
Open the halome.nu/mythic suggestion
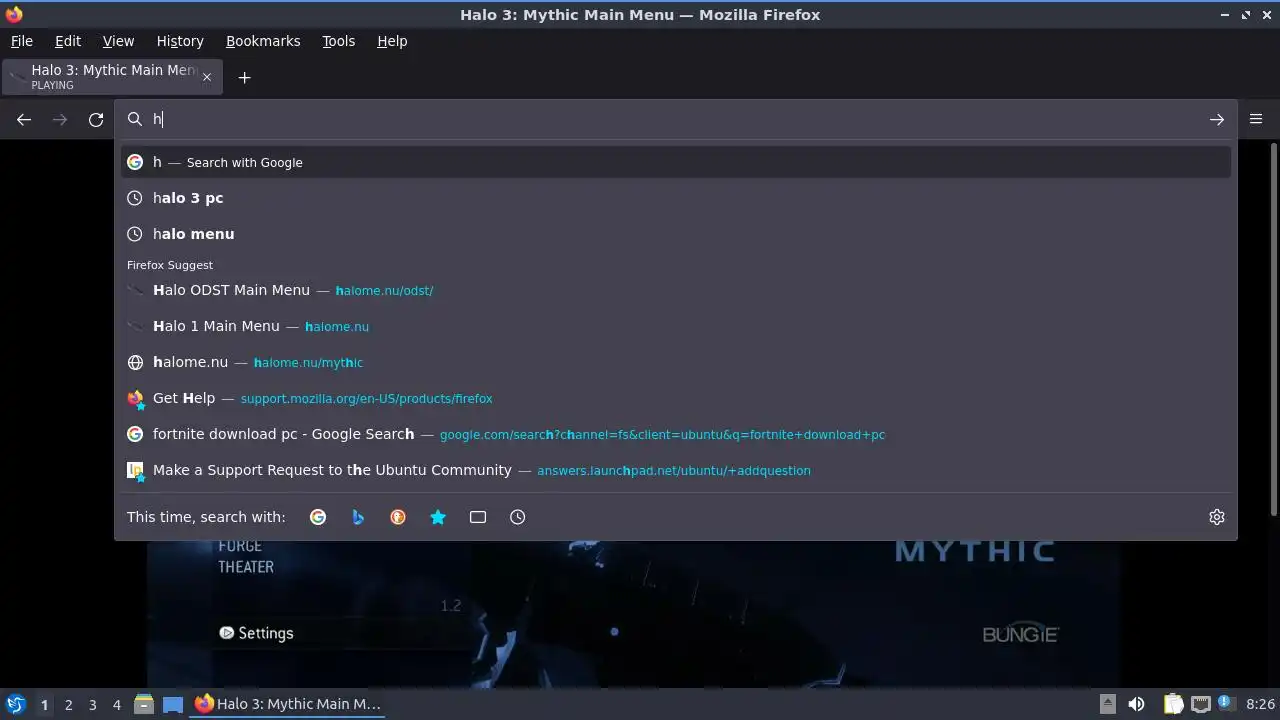click(x=676, y=362)
